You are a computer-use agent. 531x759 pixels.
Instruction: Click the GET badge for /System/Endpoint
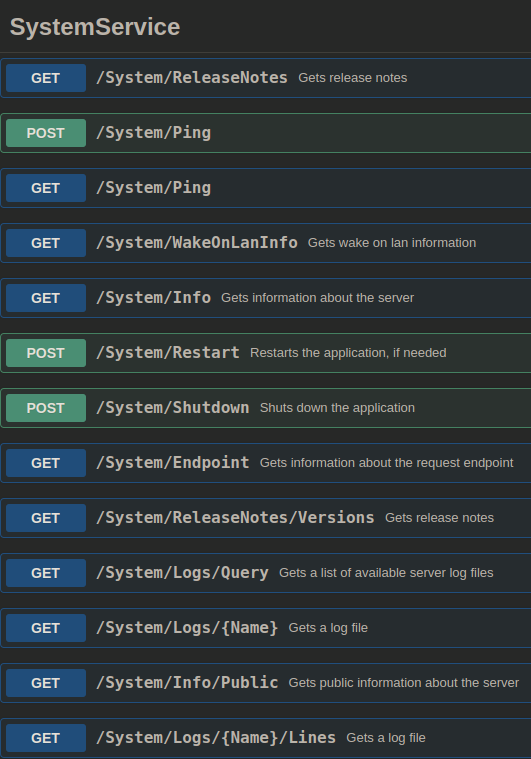46,463
